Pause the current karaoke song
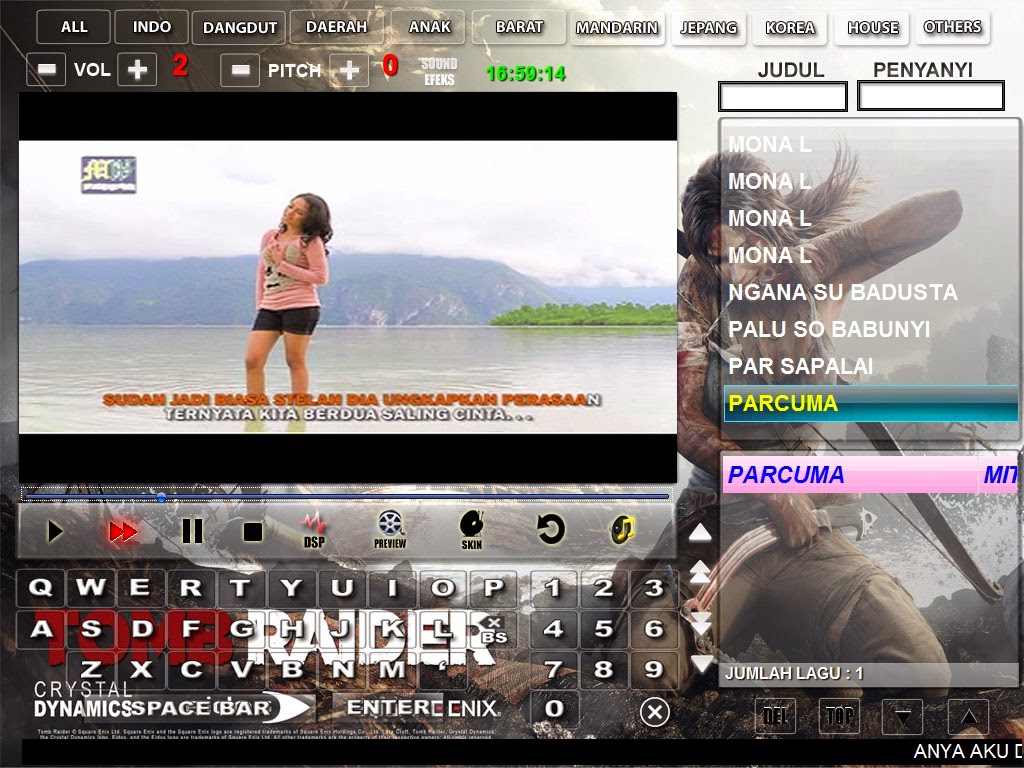The width and height of the screenshot is (1024, 768). tap(191, 532)
